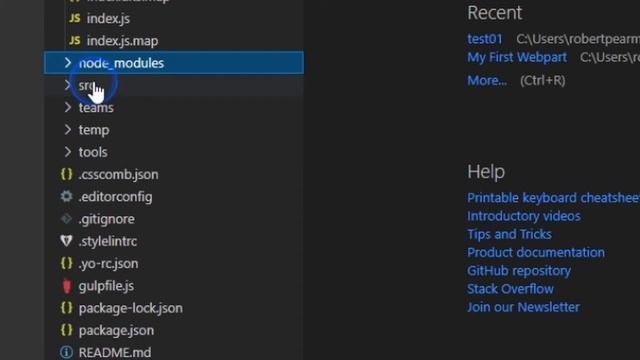The width and height of the screenshot is (640, 360).
Task: Expand the temp folder chevron
Action: [68, 130]
